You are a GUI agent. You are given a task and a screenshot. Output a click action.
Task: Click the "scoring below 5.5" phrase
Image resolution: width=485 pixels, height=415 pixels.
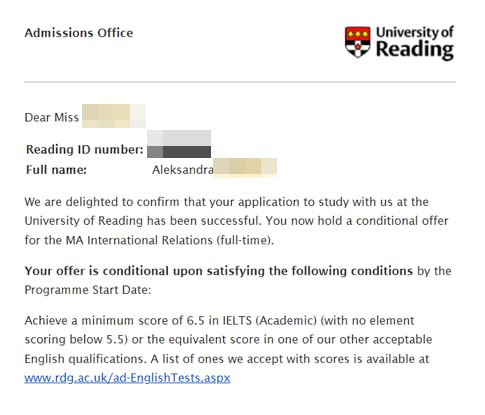coord(76,340)
